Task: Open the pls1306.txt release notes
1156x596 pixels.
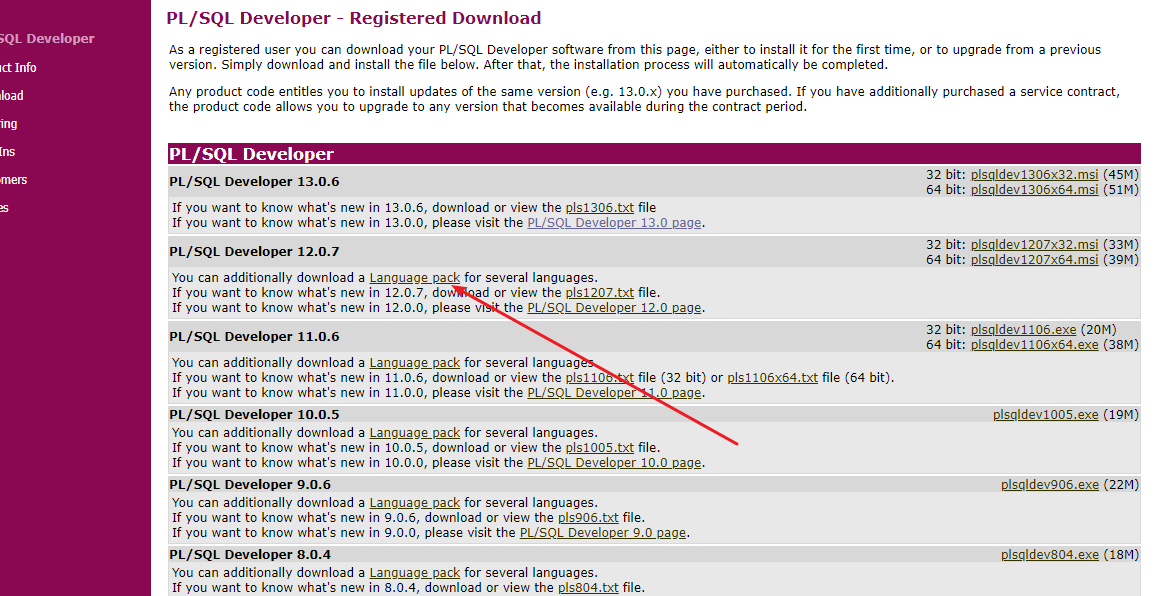Action: [599, 208]
